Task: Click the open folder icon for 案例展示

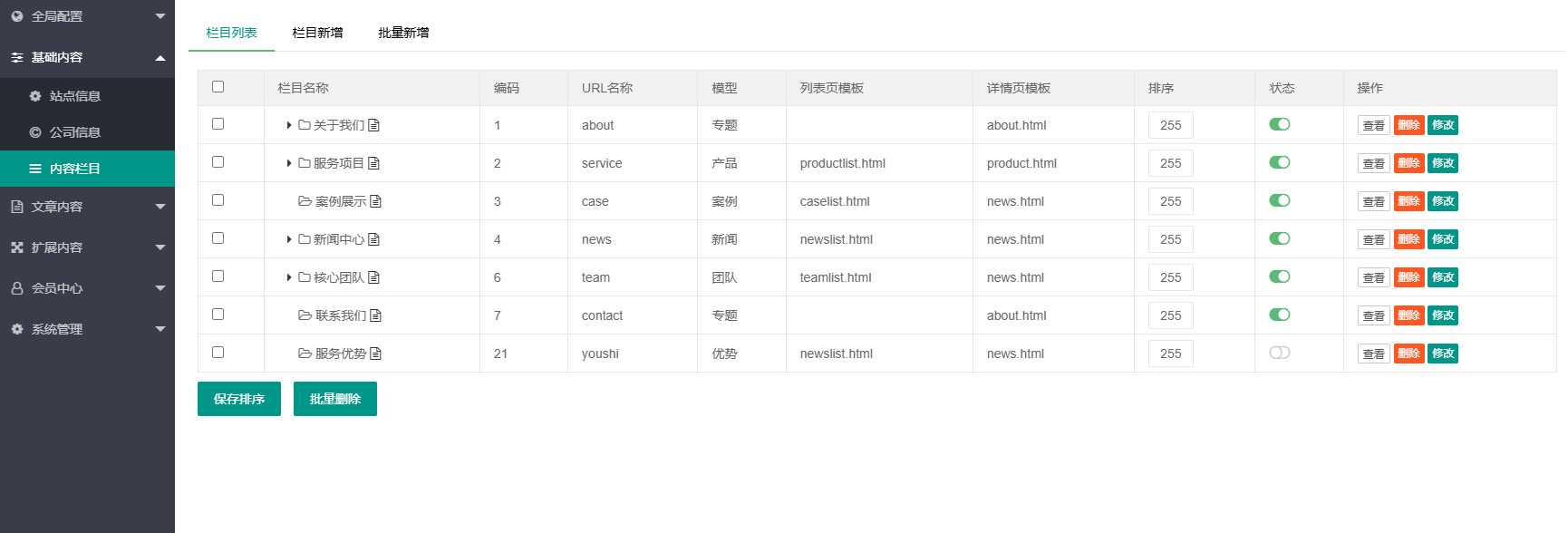Action: [305, 201]
